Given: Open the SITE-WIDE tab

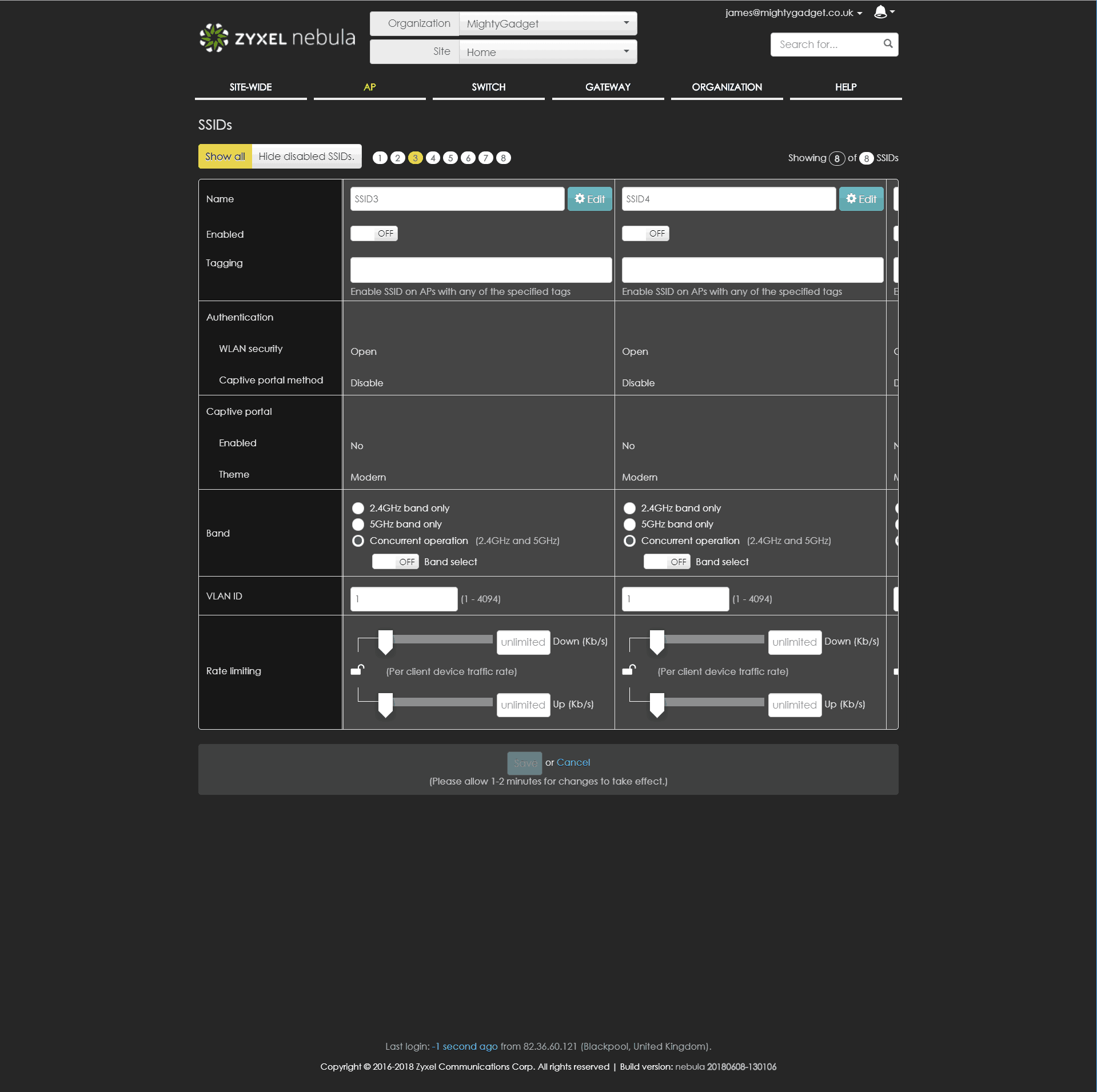Looking at the screenshot, I should (x=250, y=87).
